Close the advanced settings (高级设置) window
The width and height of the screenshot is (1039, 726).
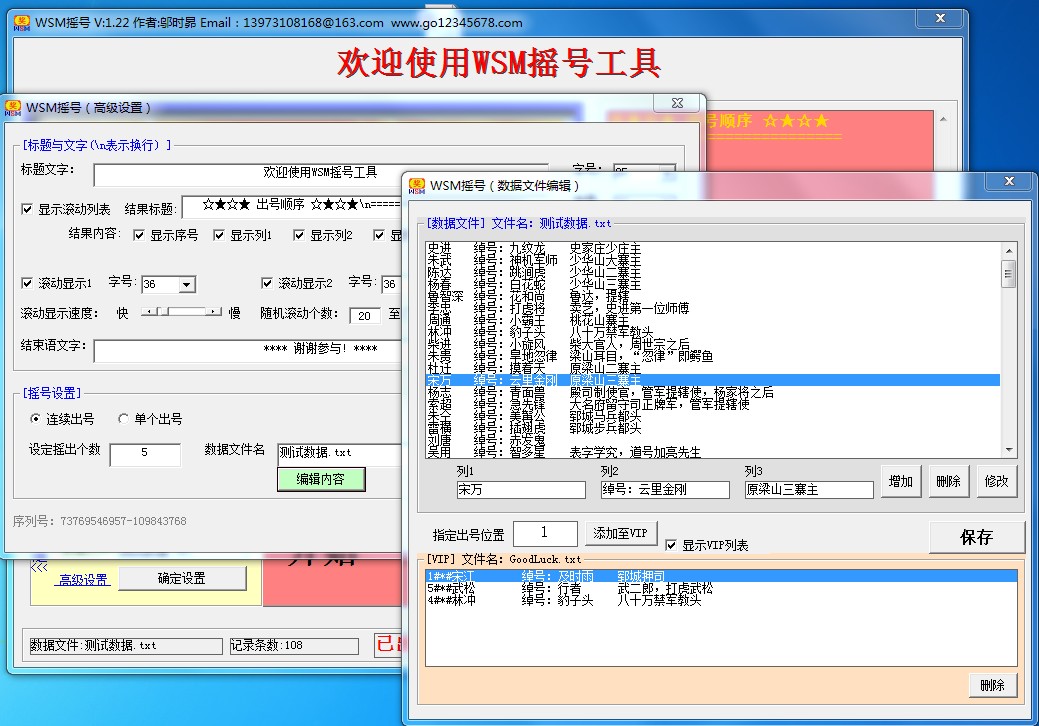(x=669, y=103)
